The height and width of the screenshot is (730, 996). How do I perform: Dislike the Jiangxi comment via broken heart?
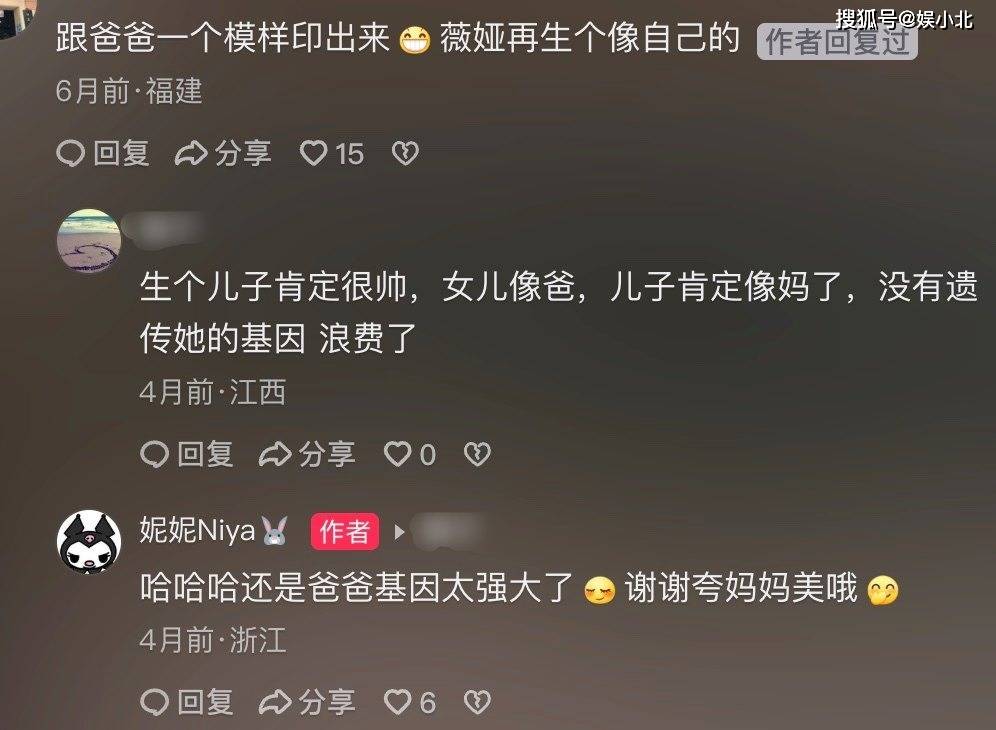tap(477, 454)
